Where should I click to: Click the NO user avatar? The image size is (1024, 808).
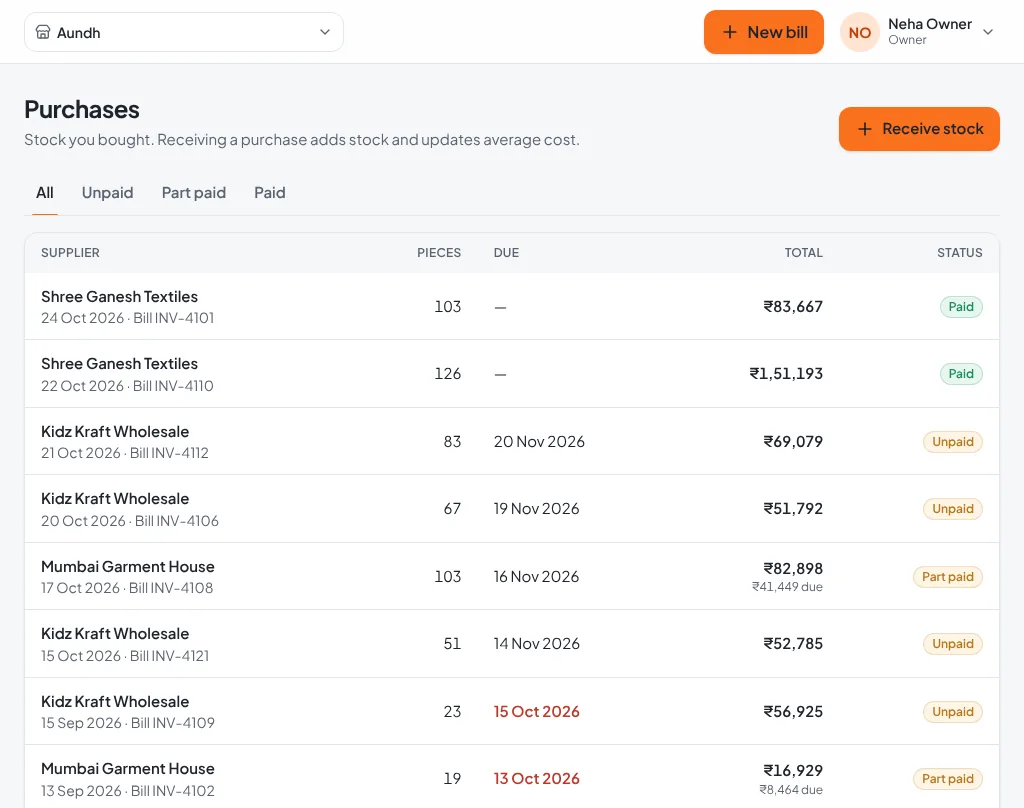859,32
